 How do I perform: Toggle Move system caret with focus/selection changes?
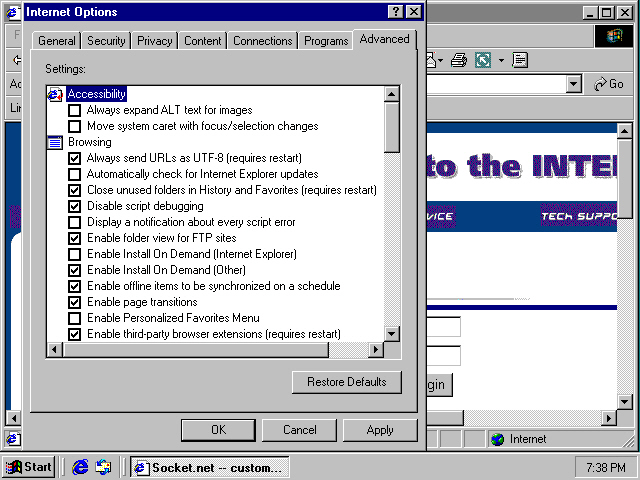pyautogui.click(x=74, y=126)
